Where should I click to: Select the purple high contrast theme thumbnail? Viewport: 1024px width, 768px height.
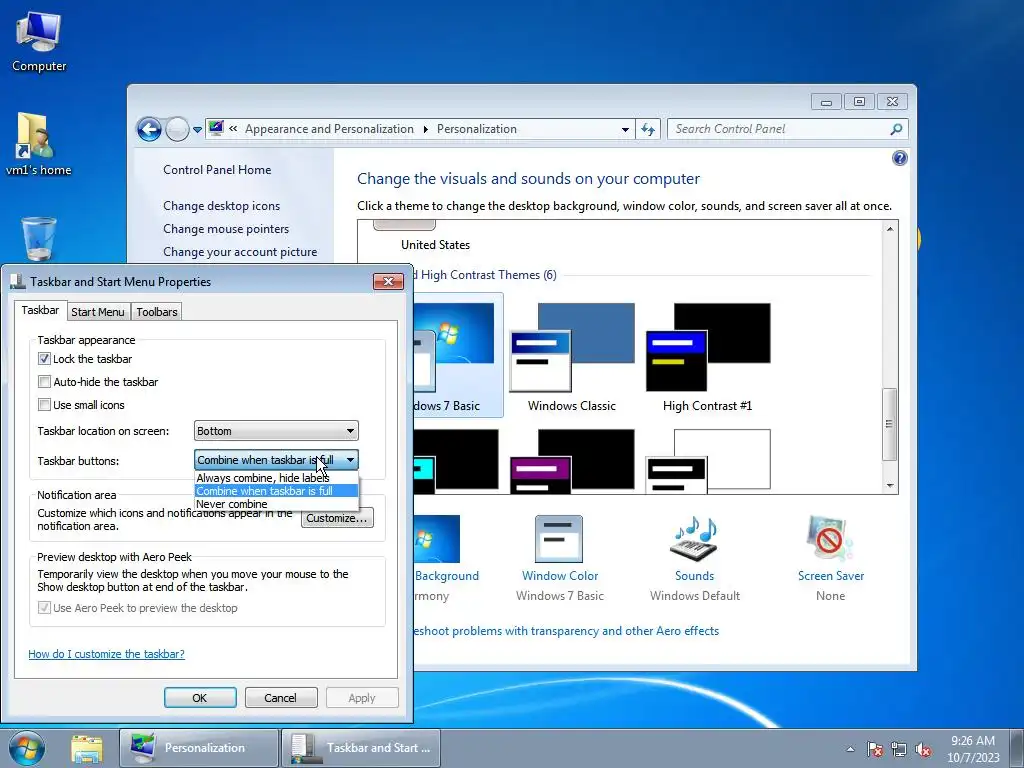pos(571,460)
